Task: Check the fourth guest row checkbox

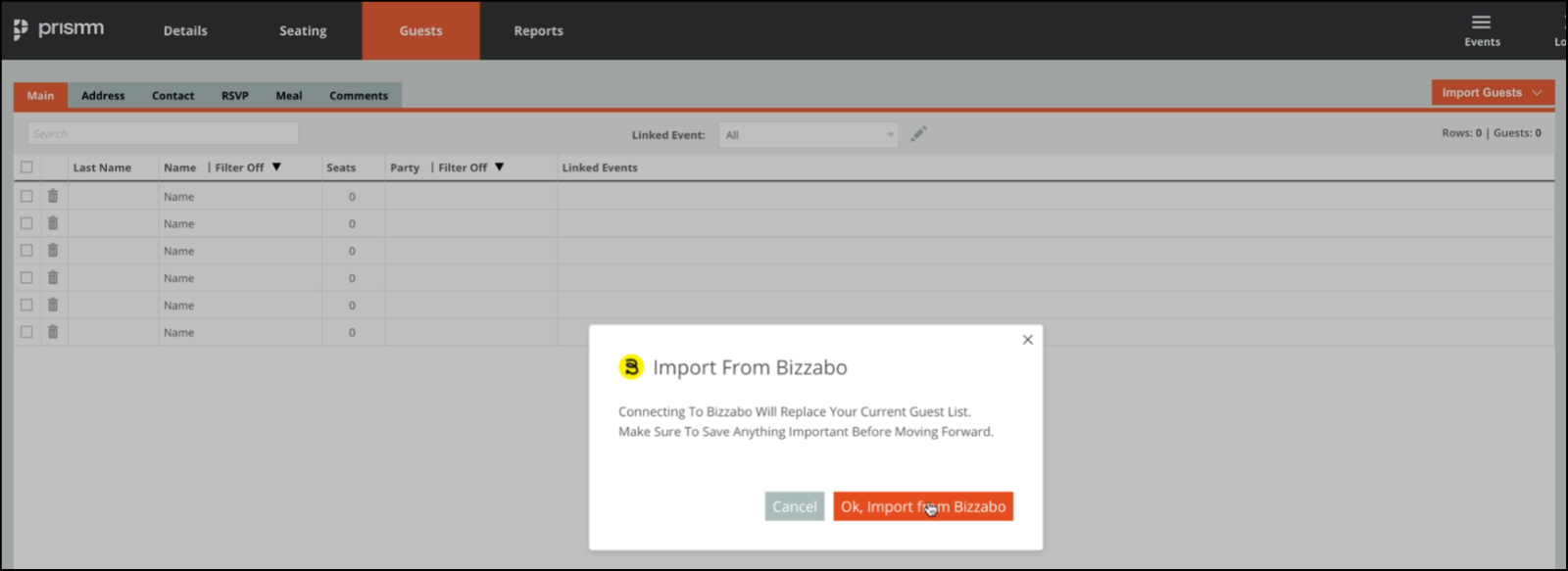Action: [x=26, y=278]
